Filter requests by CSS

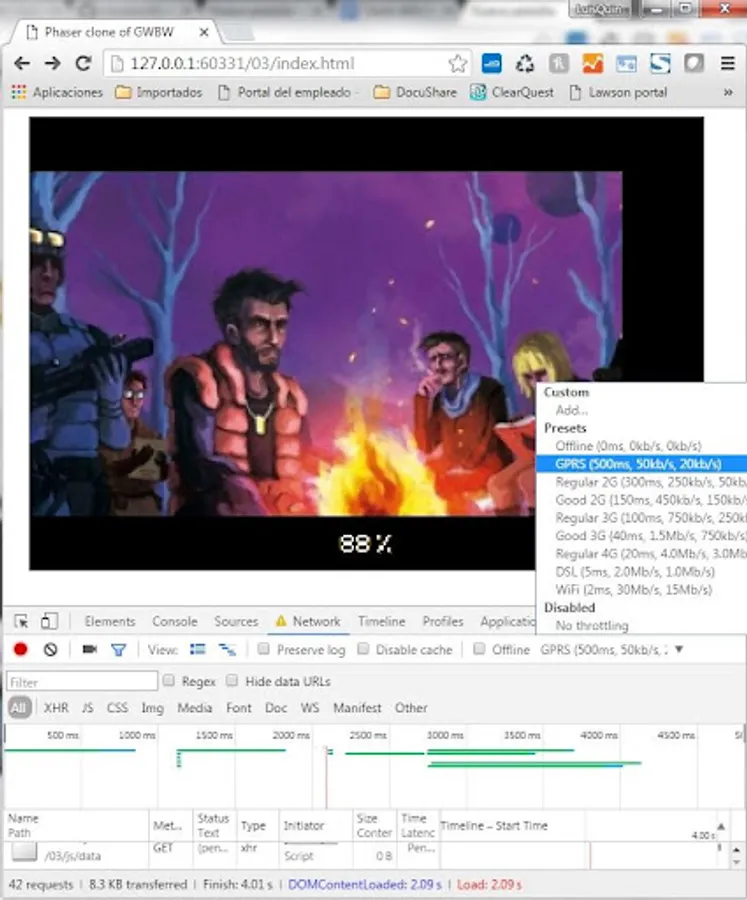(x=117, y=708)
